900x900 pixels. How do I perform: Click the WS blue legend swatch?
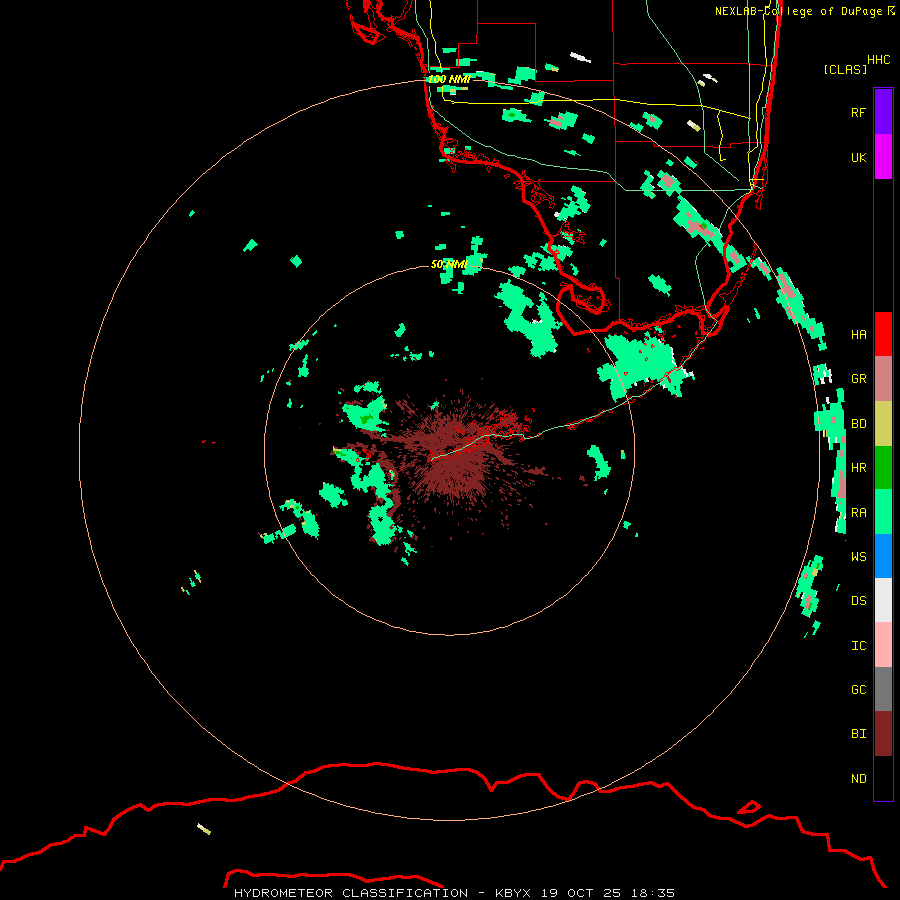point(883,556)
